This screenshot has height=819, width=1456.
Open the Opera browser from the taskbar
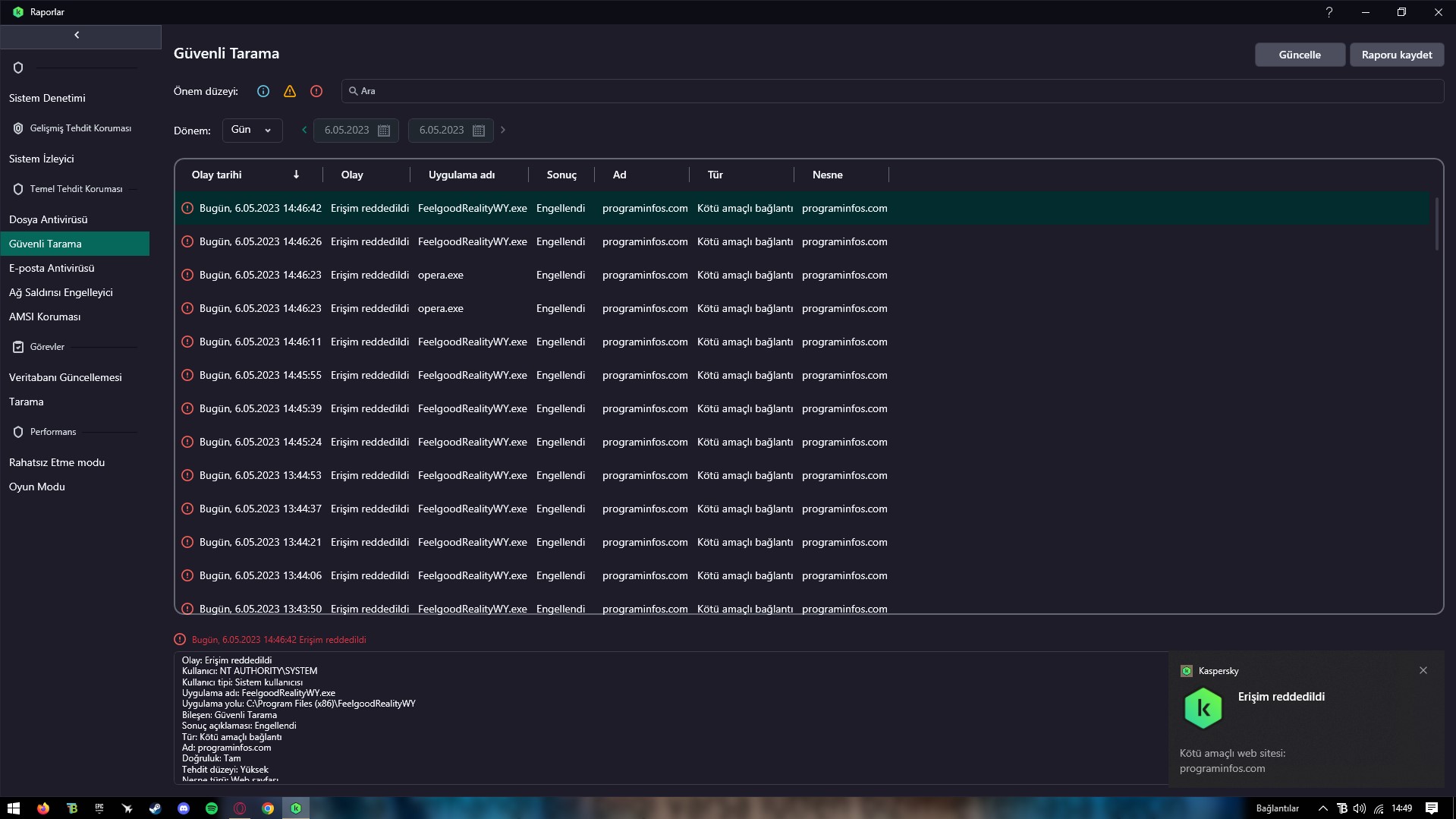pos(240,808)
